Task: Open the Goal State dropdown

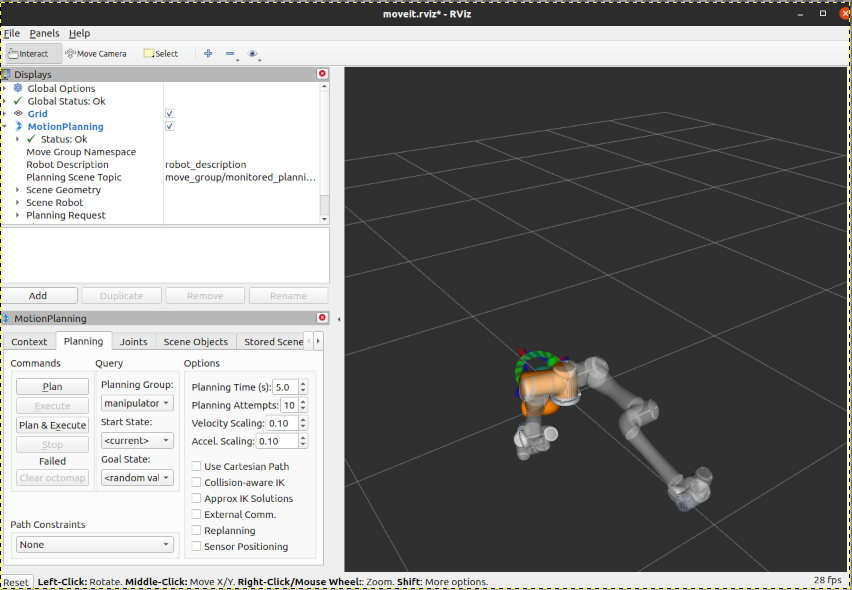Action: (137, 478)
